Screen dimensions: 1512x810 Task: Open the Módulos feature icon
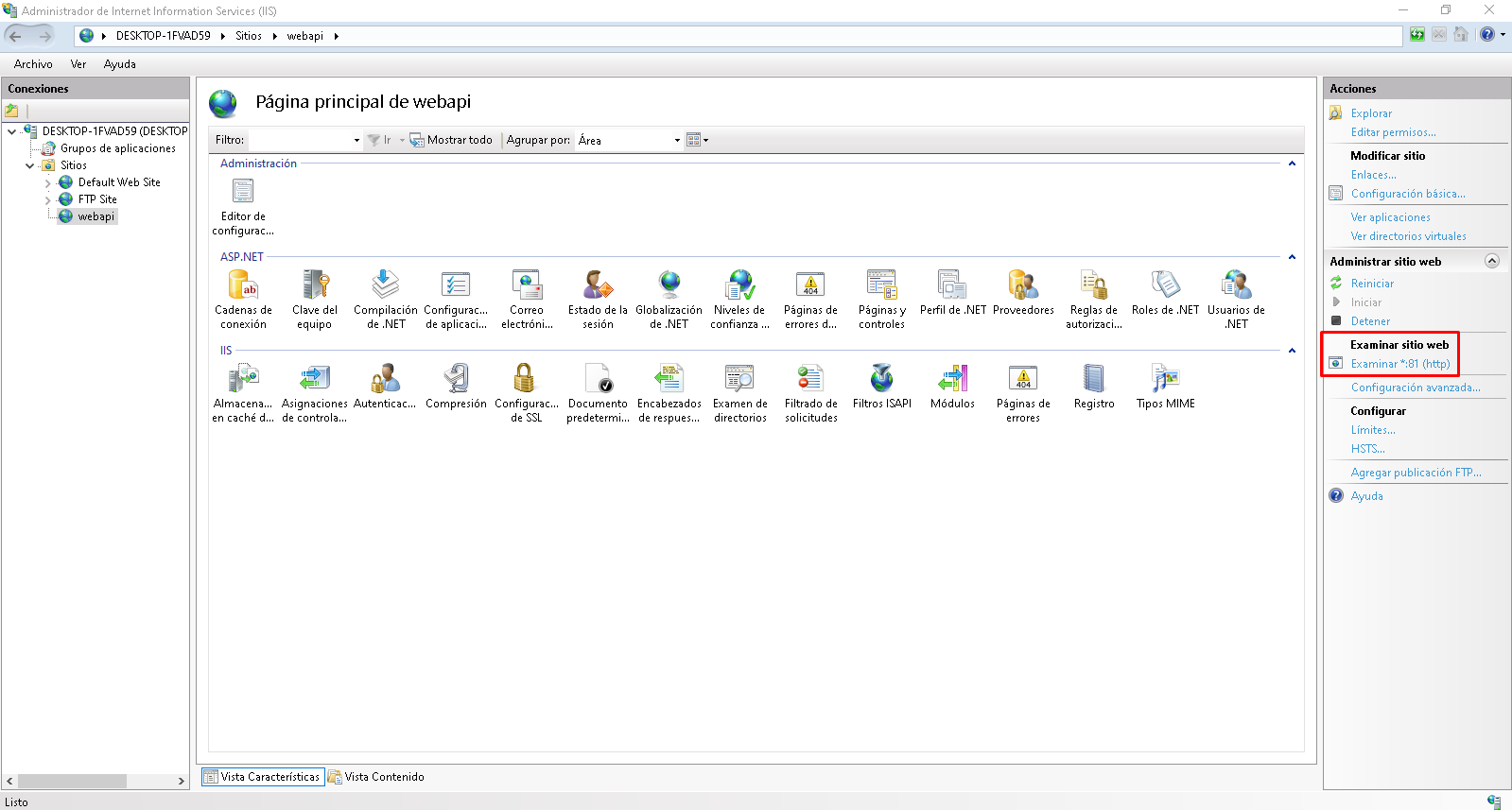point(952,379)
